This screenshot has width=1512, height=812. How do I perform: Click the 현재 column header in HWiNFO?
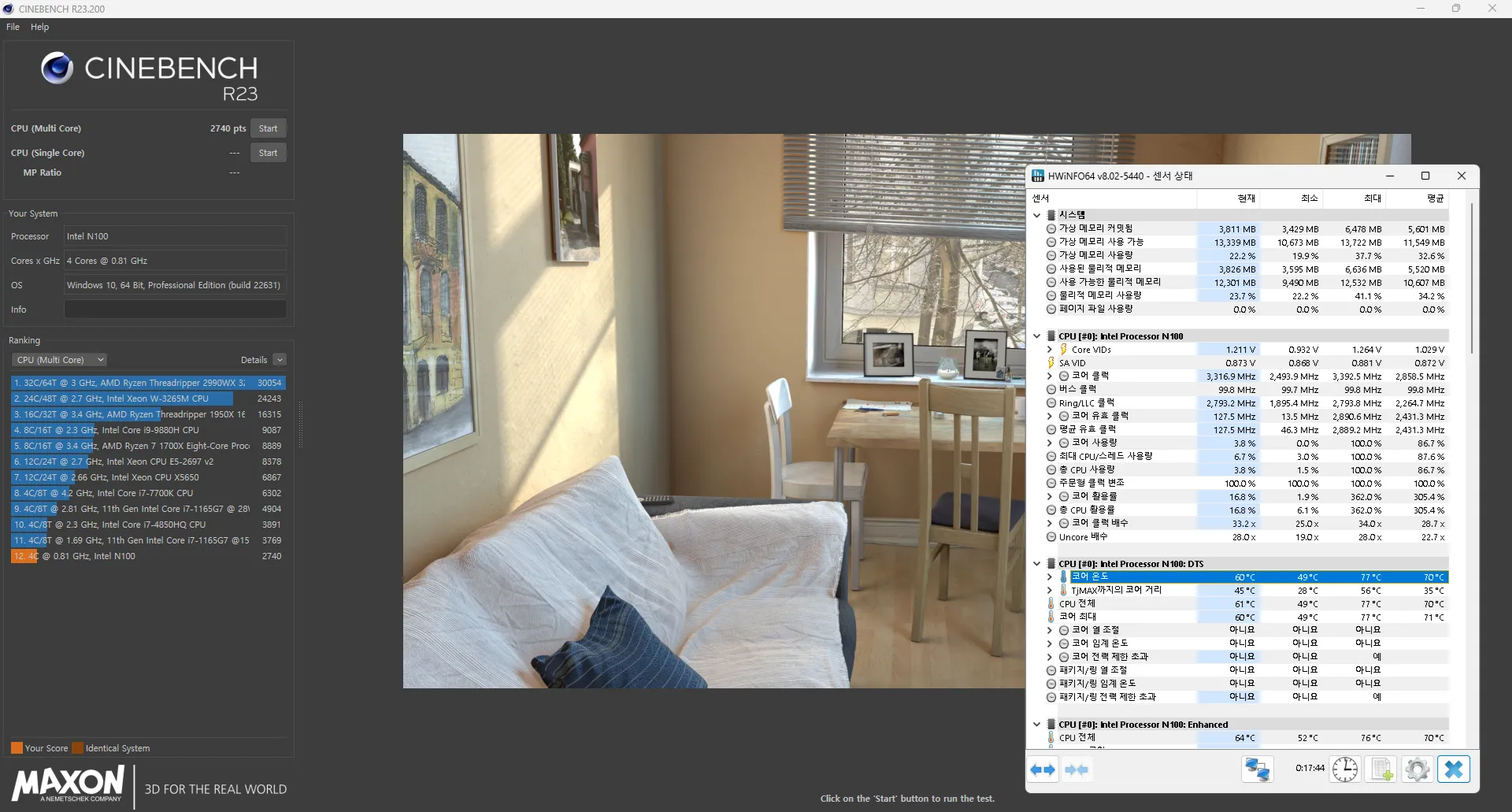1228,198
